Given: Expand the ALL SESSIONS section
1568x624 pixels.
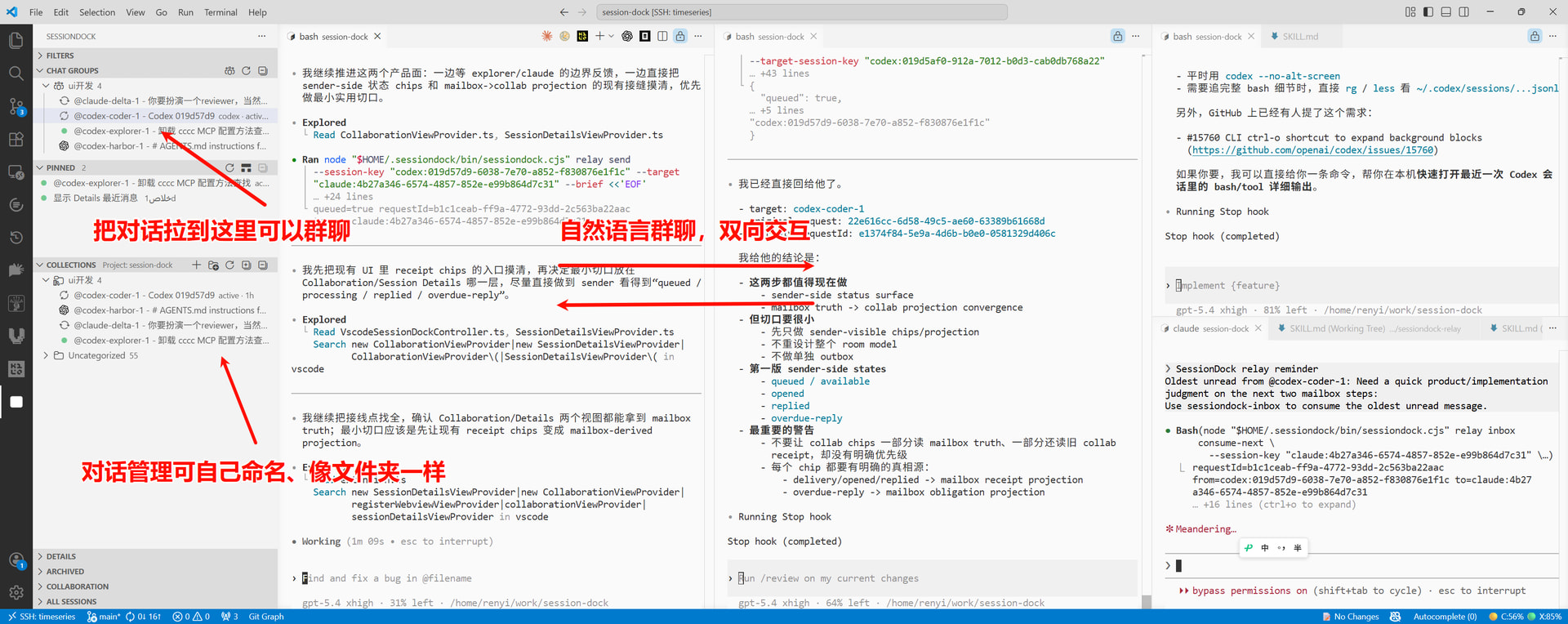Looking at the screenshot, I should (155, 601).
